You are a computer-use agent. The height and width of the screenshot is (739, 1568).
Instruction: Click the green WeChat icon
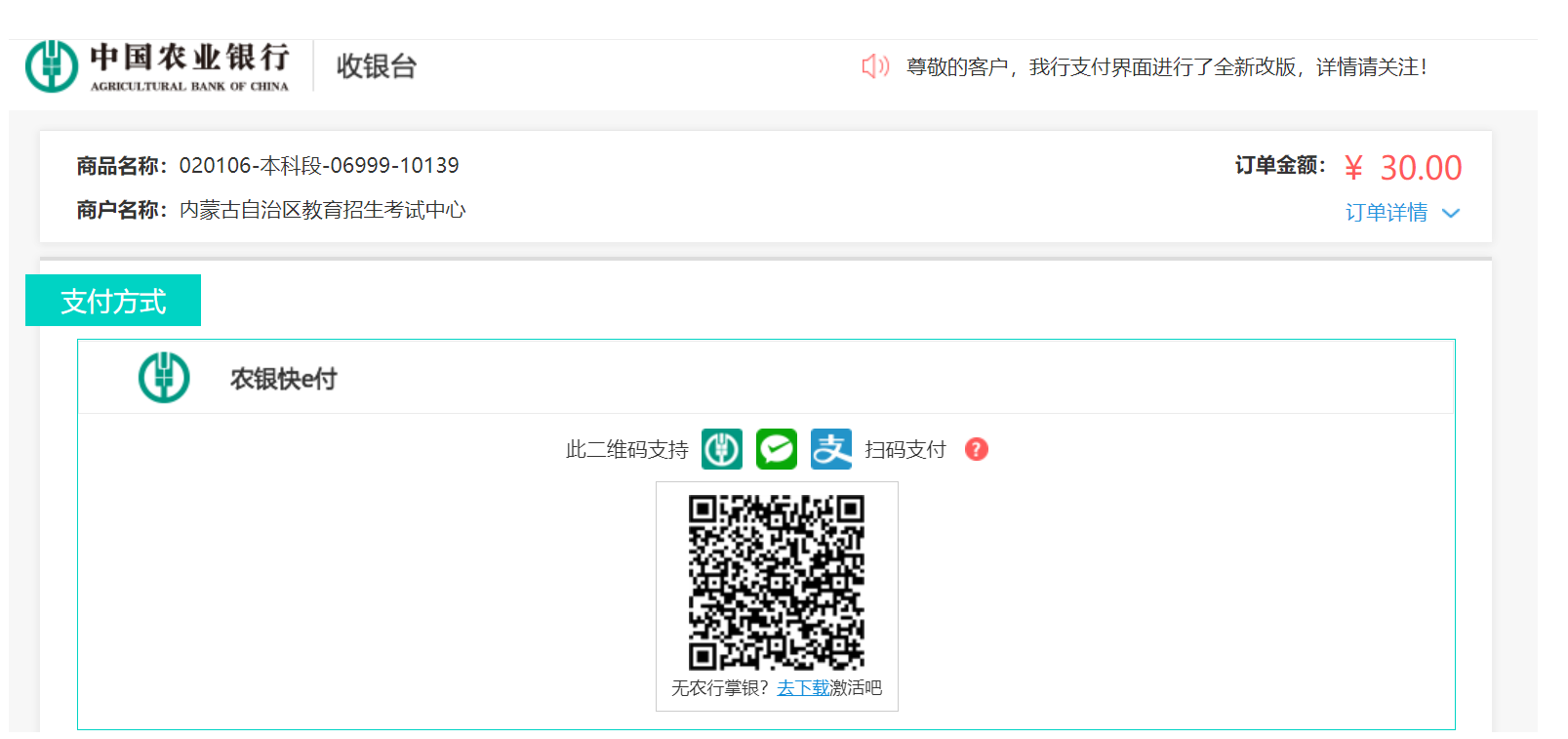[x=777, y=449]
